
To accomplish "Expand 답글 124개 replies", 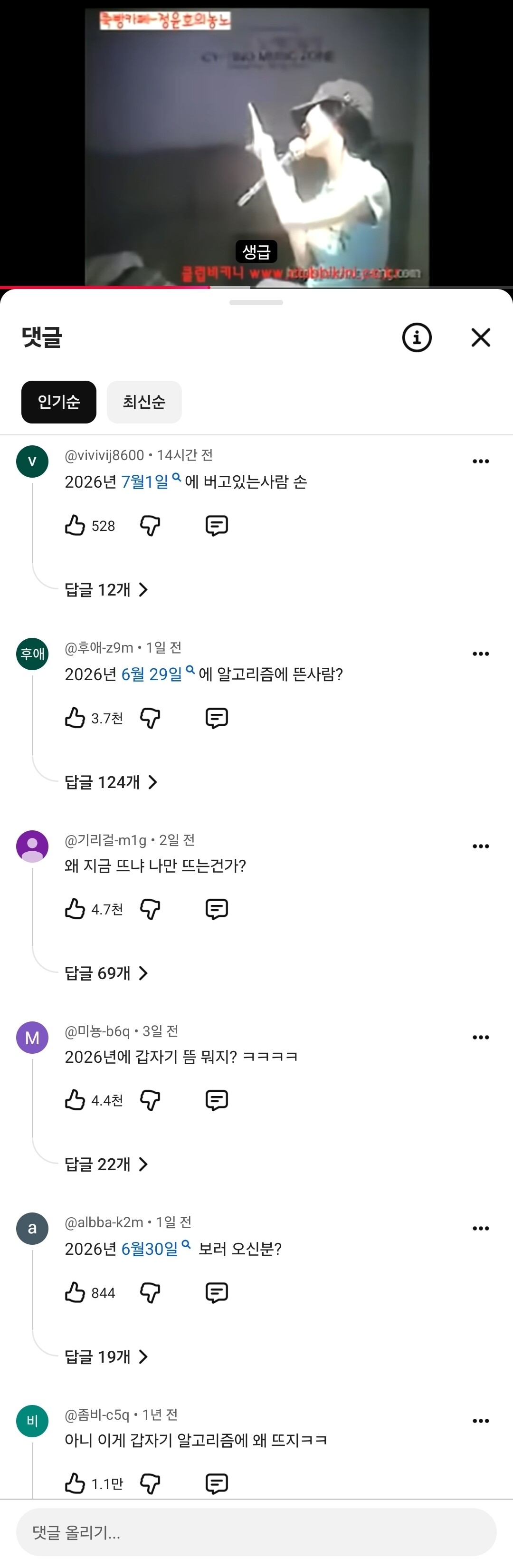I will [x=111, y=781].
